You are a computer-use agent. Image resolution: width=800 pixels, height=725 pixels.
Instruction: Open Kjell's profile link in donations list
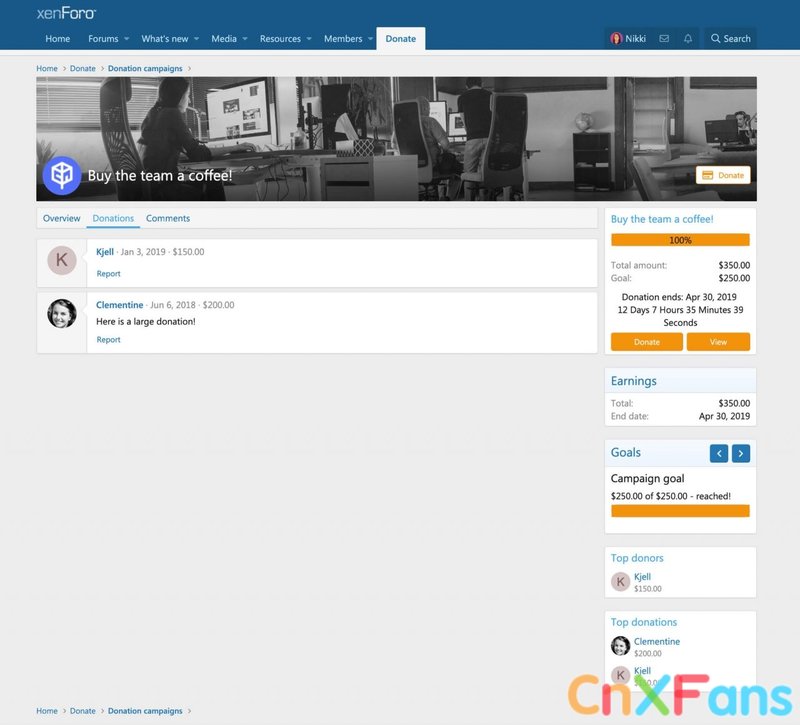pos(105,252)
